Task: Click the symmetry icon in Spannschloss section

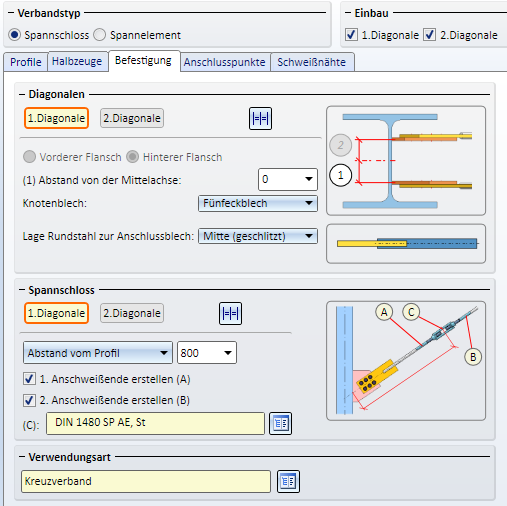Action: tap(230, 313)
